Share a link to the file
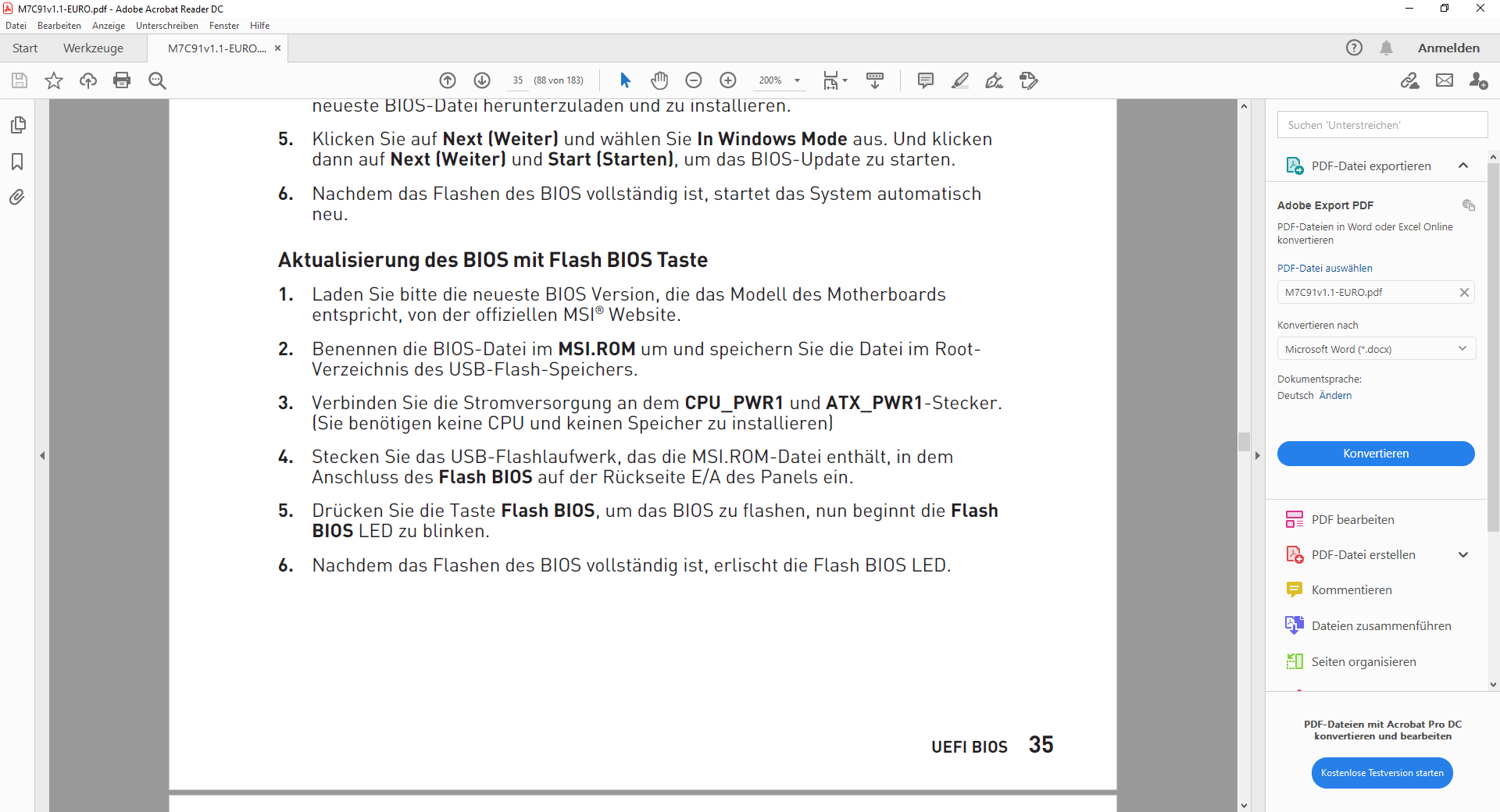 click(1410, 80)
